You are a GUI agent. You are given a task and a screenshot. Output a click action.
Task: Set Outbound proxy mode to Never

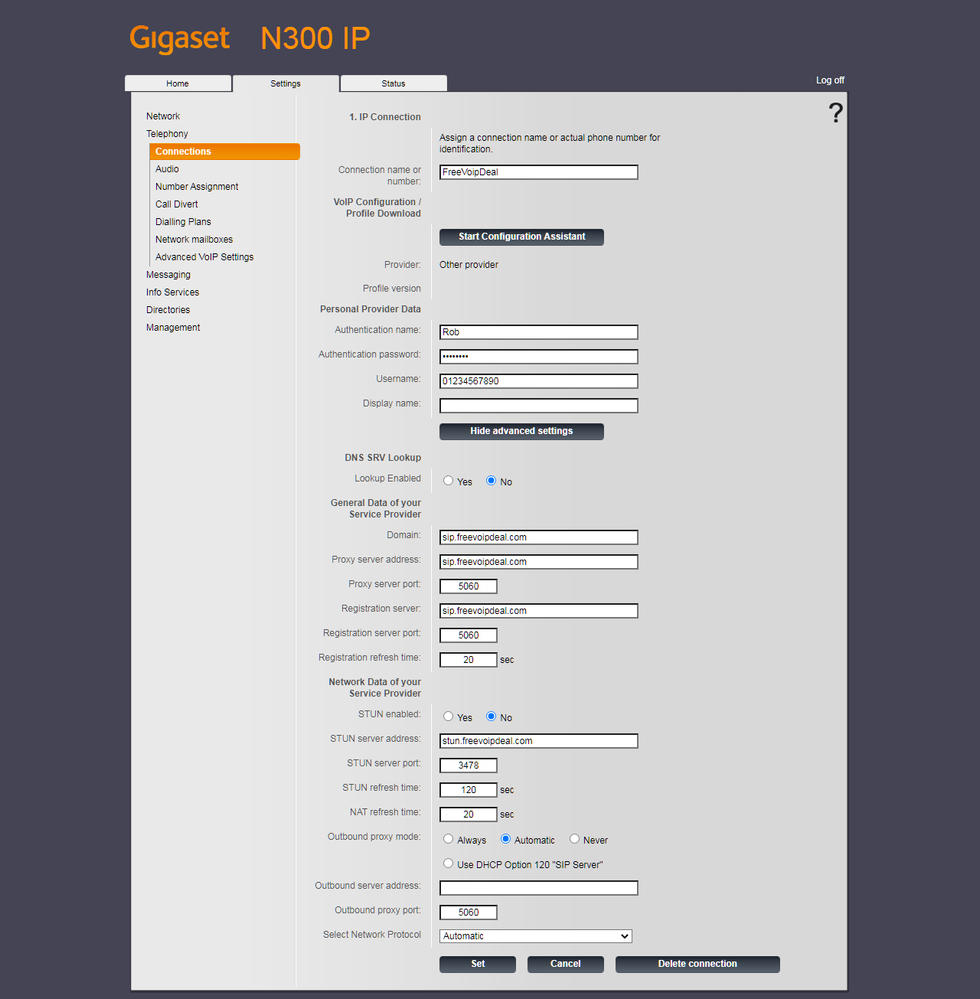coord(574,840)
